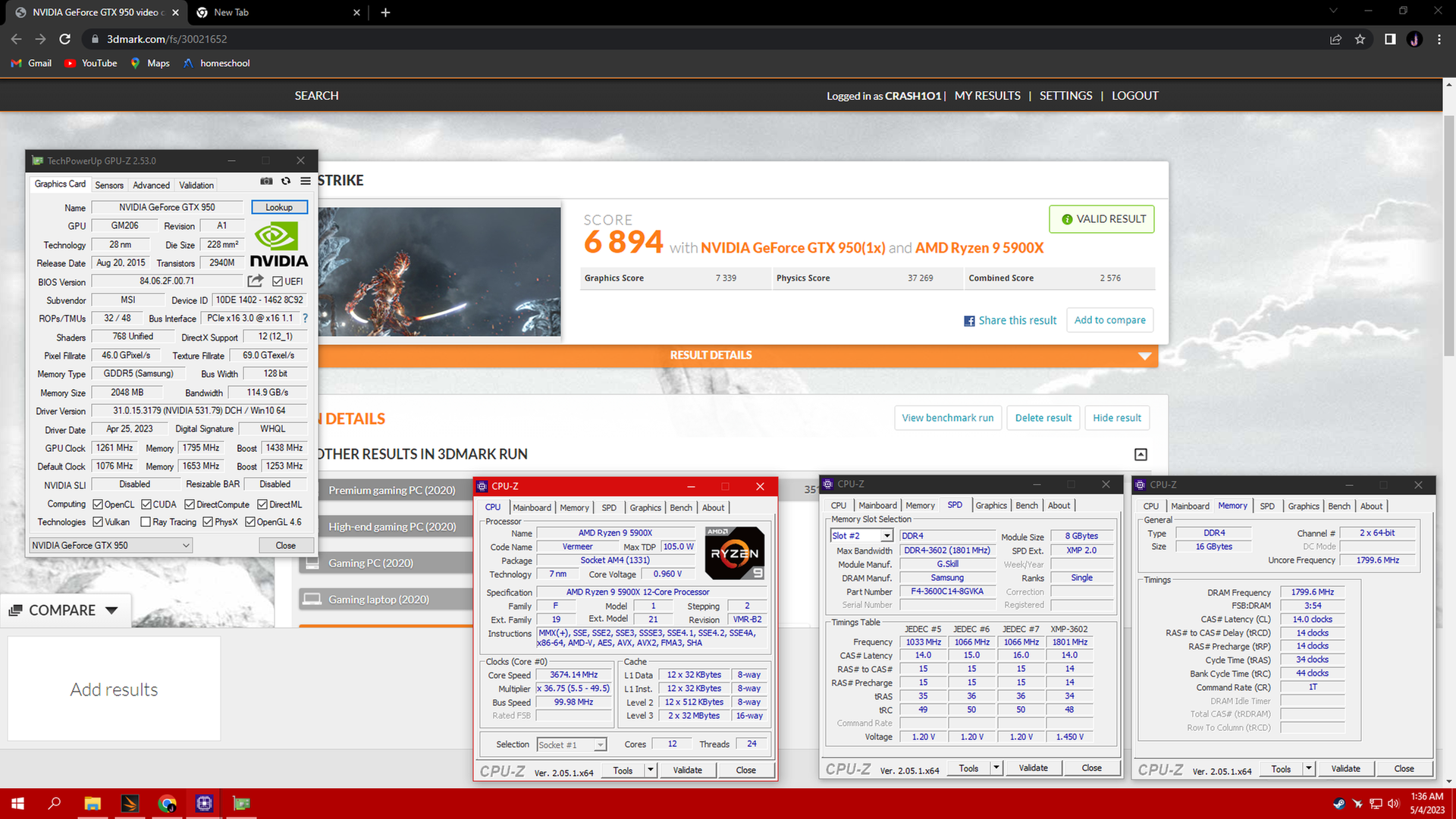Open Mainboard tab in red CPU-Z

pyautogui.click(x=532, y=508)
